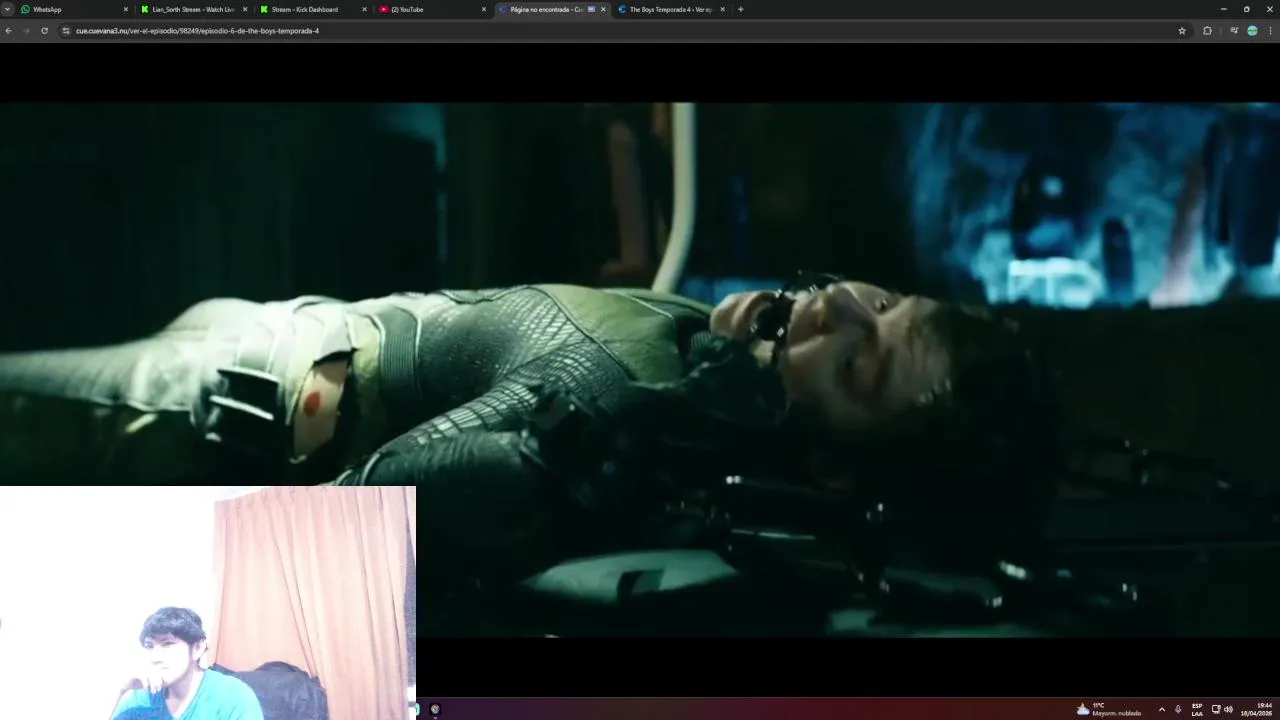
Task: Switch to the WhatsApp tab
Action: click(76, 9)
